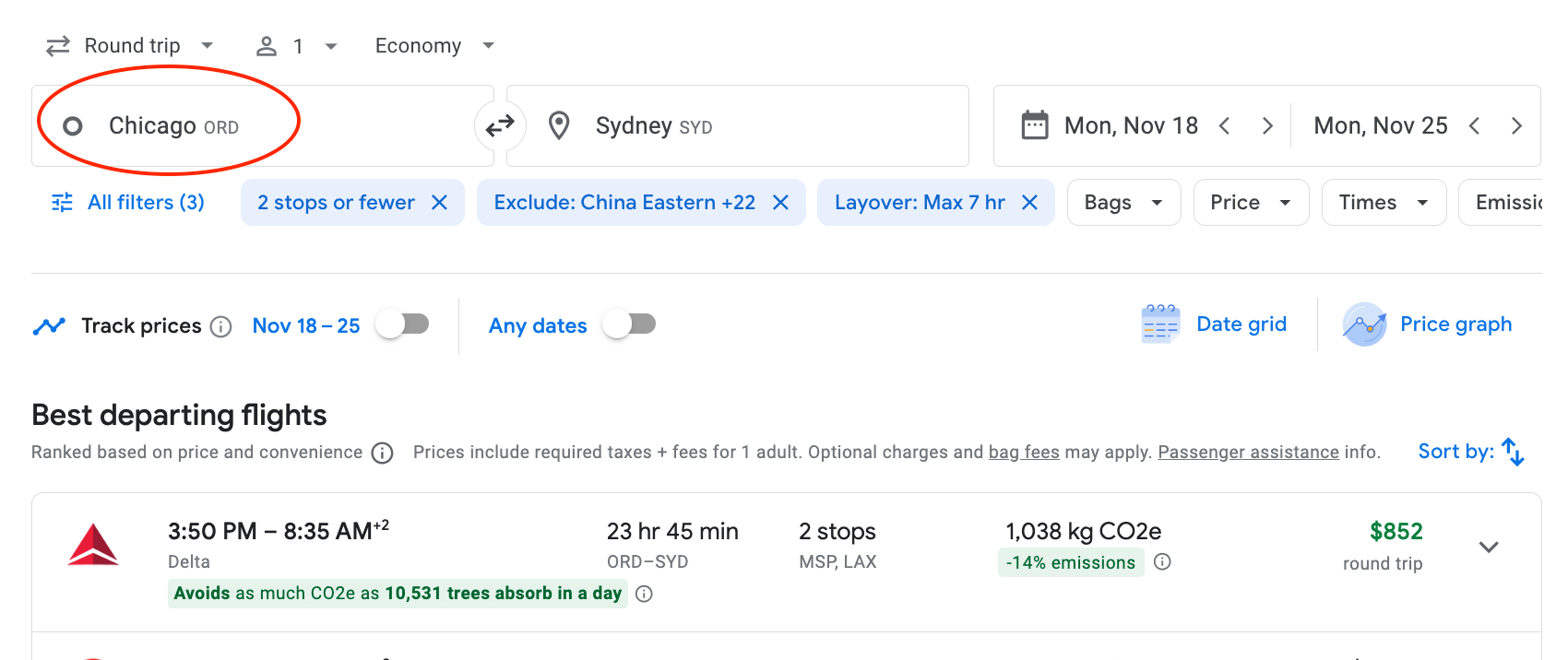The width and height of the screenshot is (1568, 660).
Task: Click the Date grid link
Action: point(1241,324)
